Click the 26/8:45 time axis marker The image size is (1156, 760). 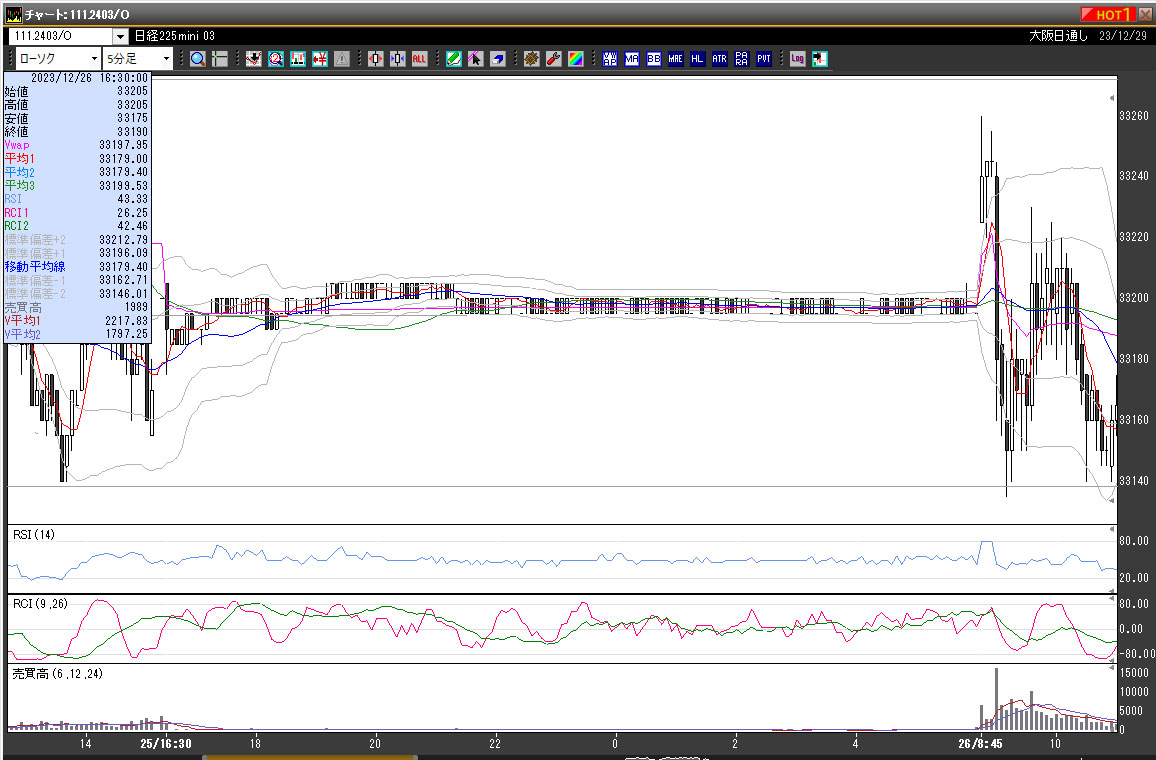[x=980, y=744]
